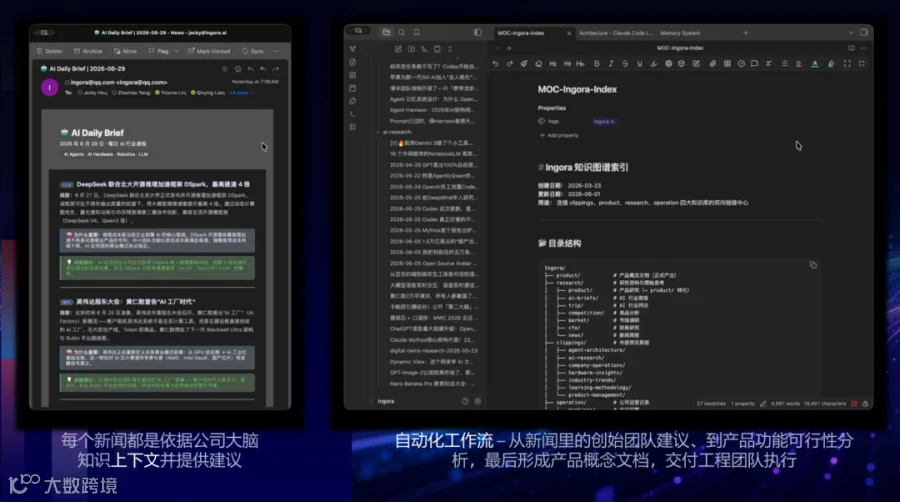Open note starting 'Nano Banana Pro'
Screen dimensions: 900x502
[433, 383]
